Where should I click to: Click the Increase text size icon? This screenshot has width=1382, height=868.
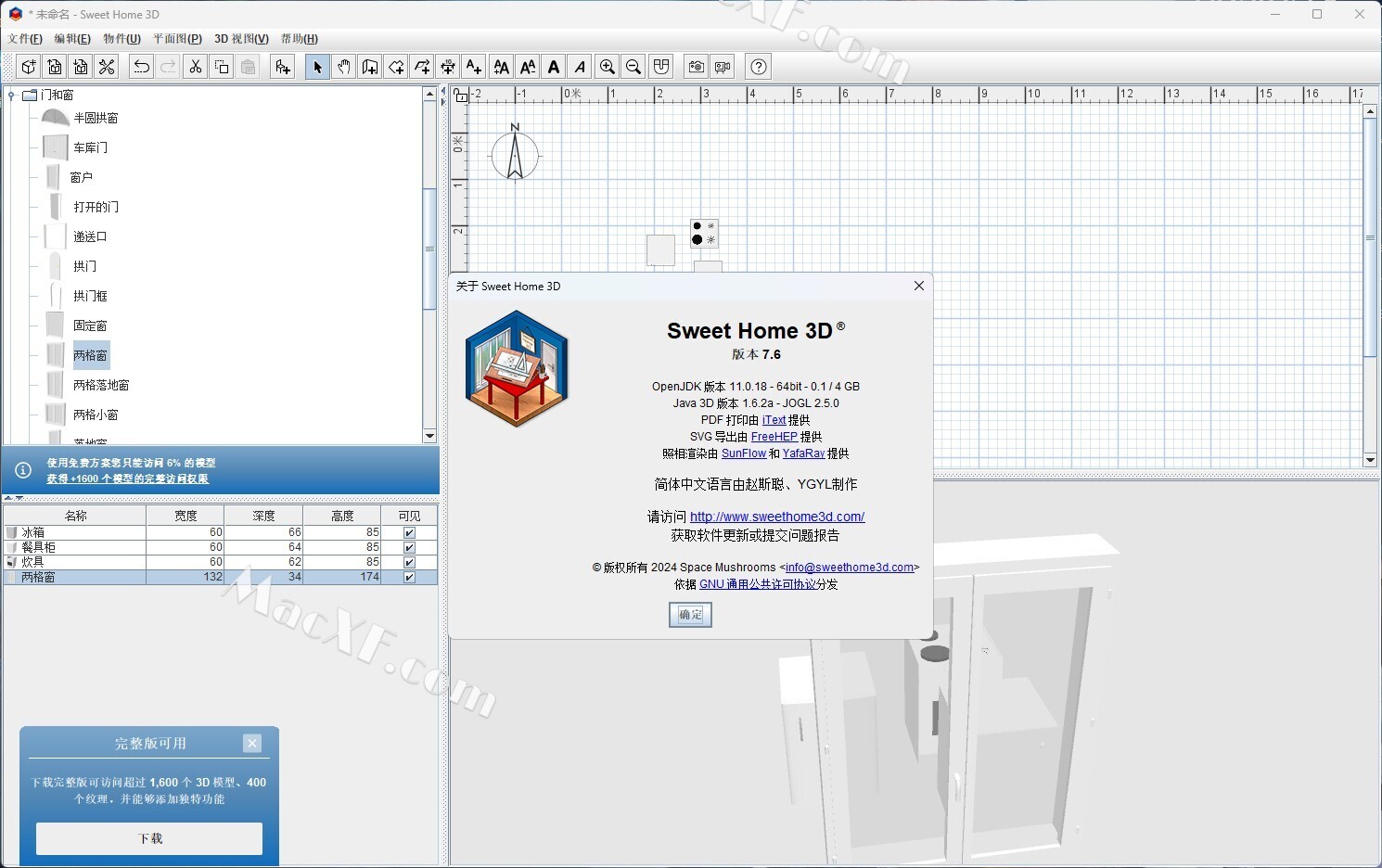(502, 67)
